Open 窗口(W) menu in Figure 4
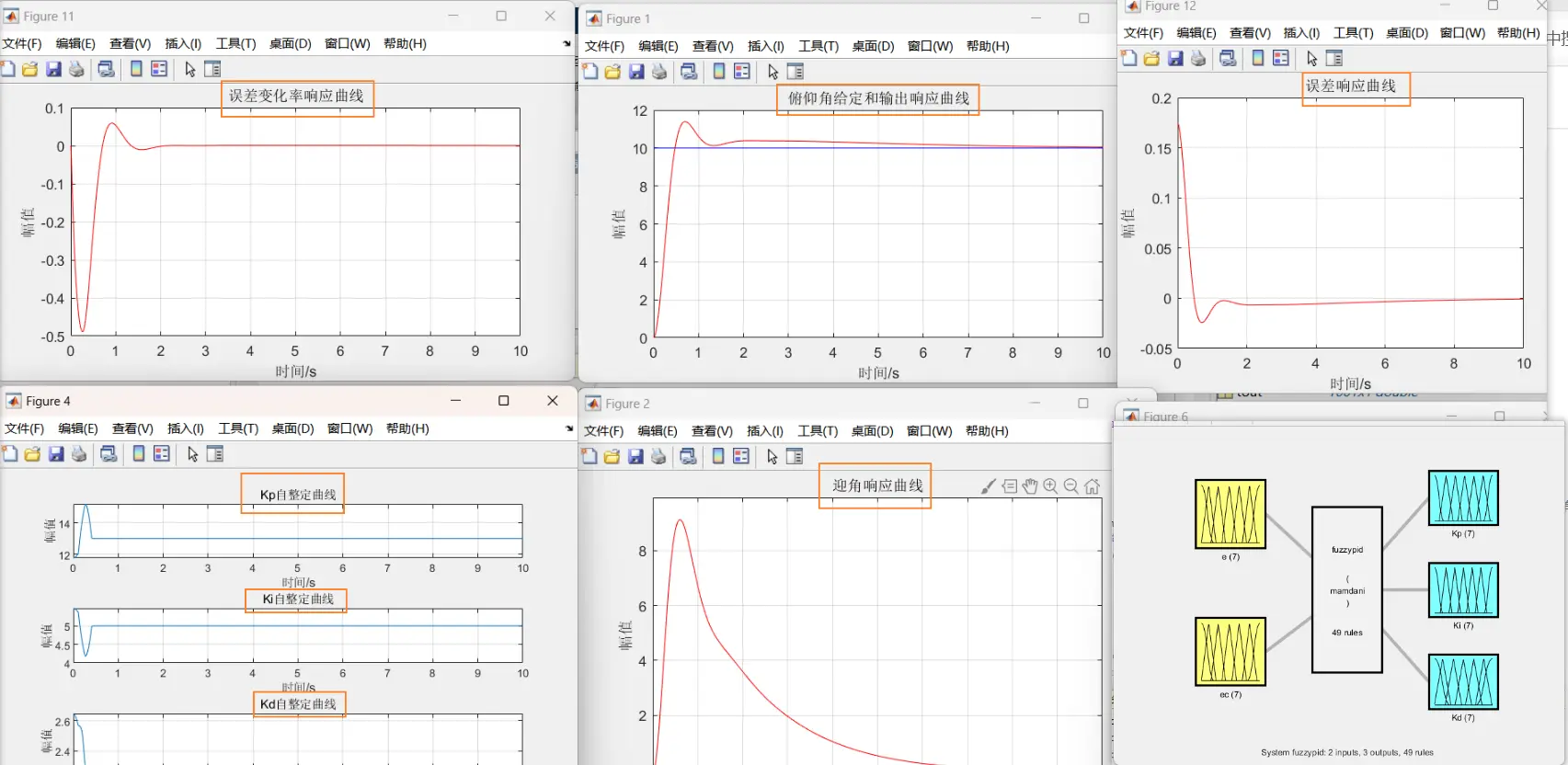The height and width of the screenshot is (765, 1568). (350, 428)
